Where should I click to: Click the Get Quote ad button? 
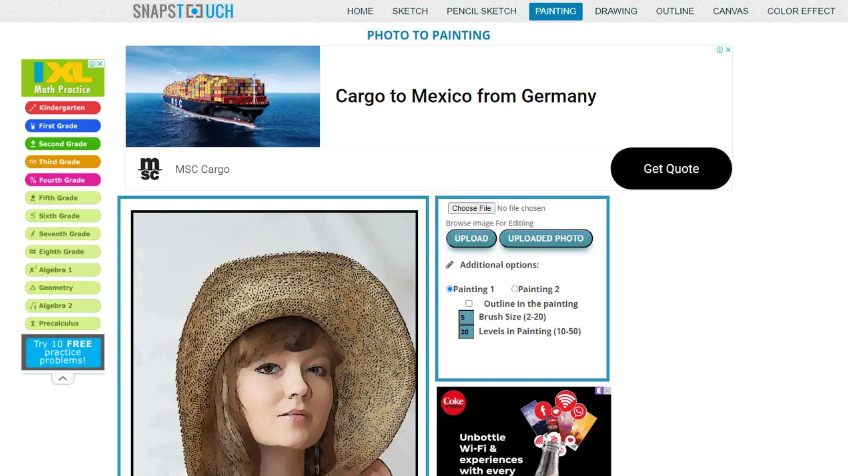(671, 169)
